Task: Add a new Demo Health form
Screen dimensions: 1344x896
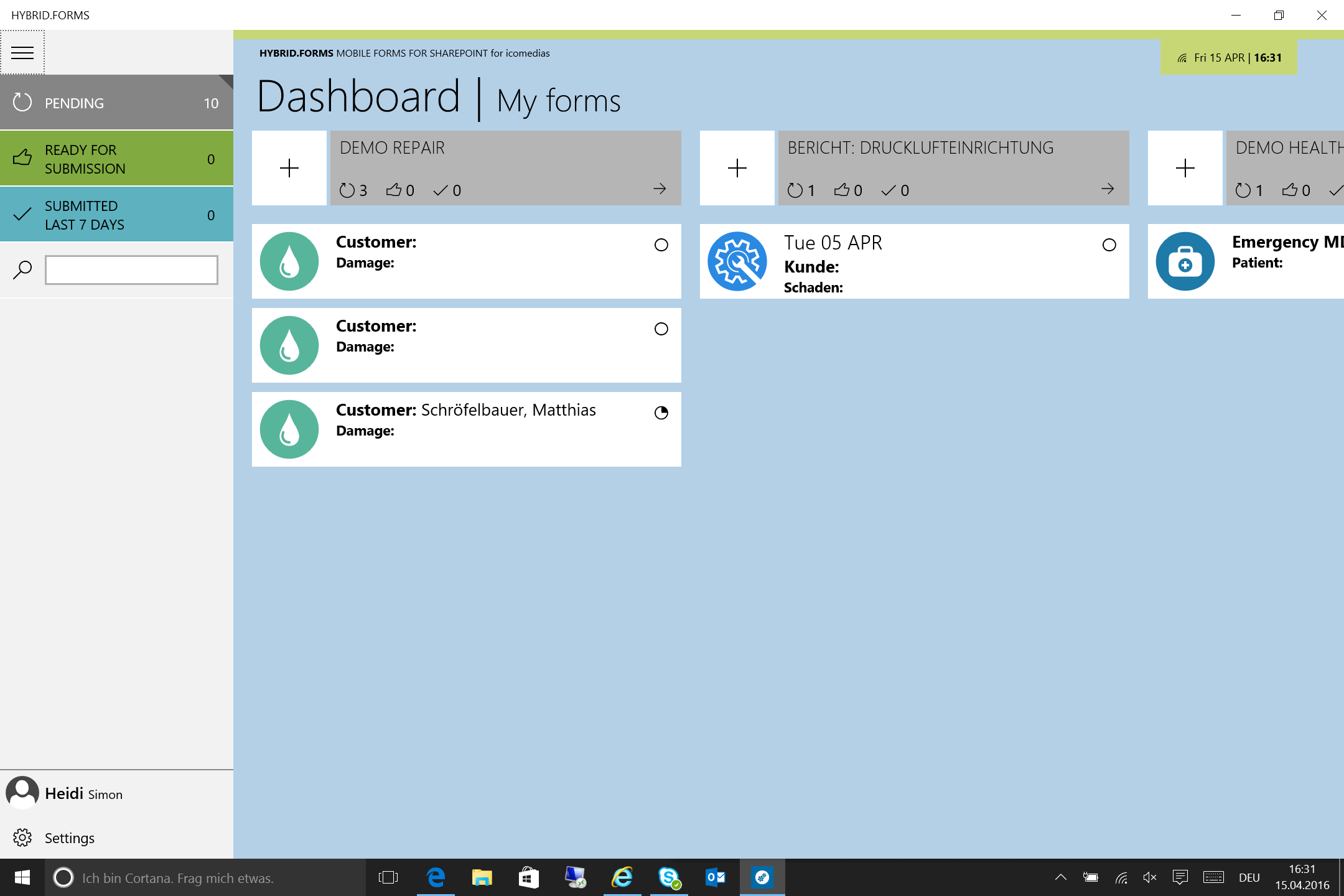Action: click(1185, 168)
